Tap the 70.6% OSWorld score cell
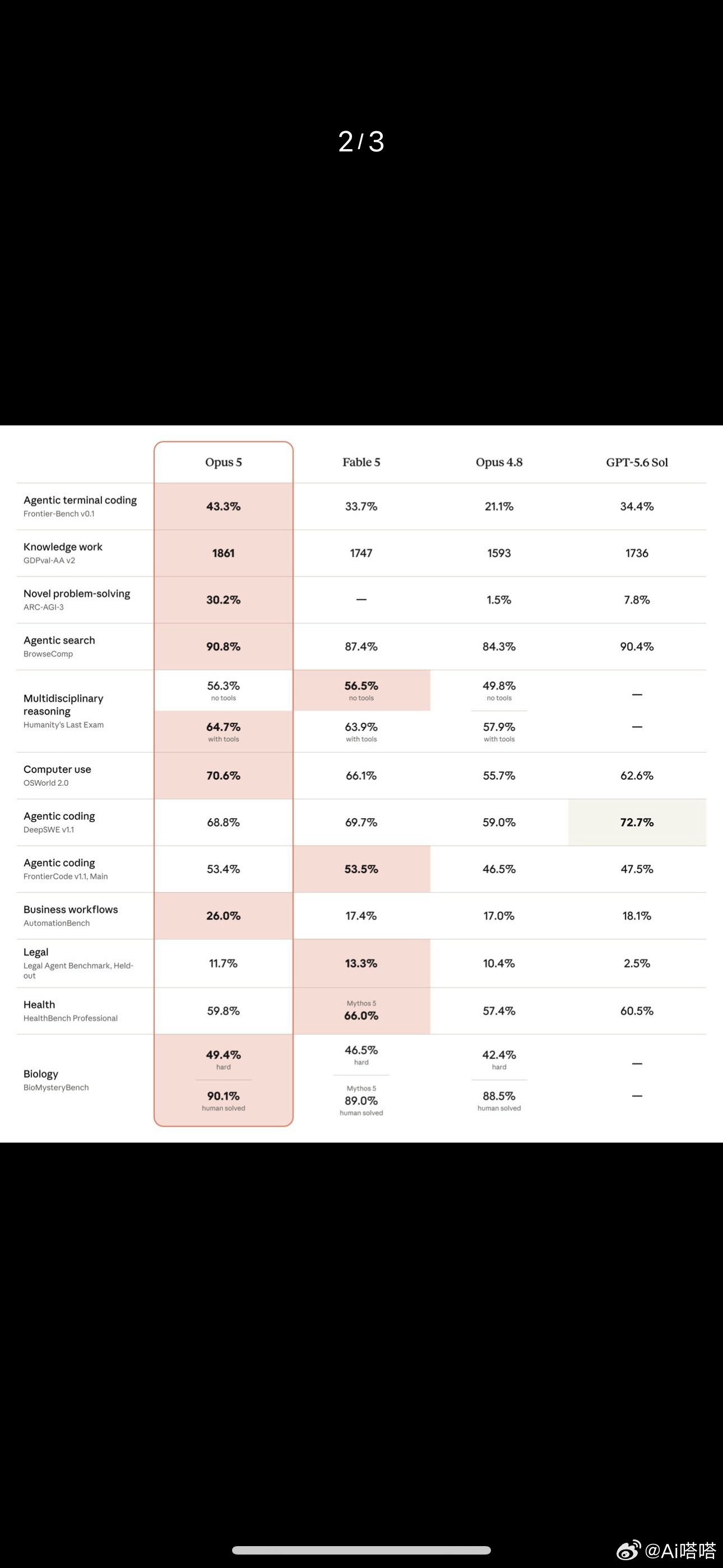Image resolution: width=723 pixels, height=1568 pixels. pos(224,776)
